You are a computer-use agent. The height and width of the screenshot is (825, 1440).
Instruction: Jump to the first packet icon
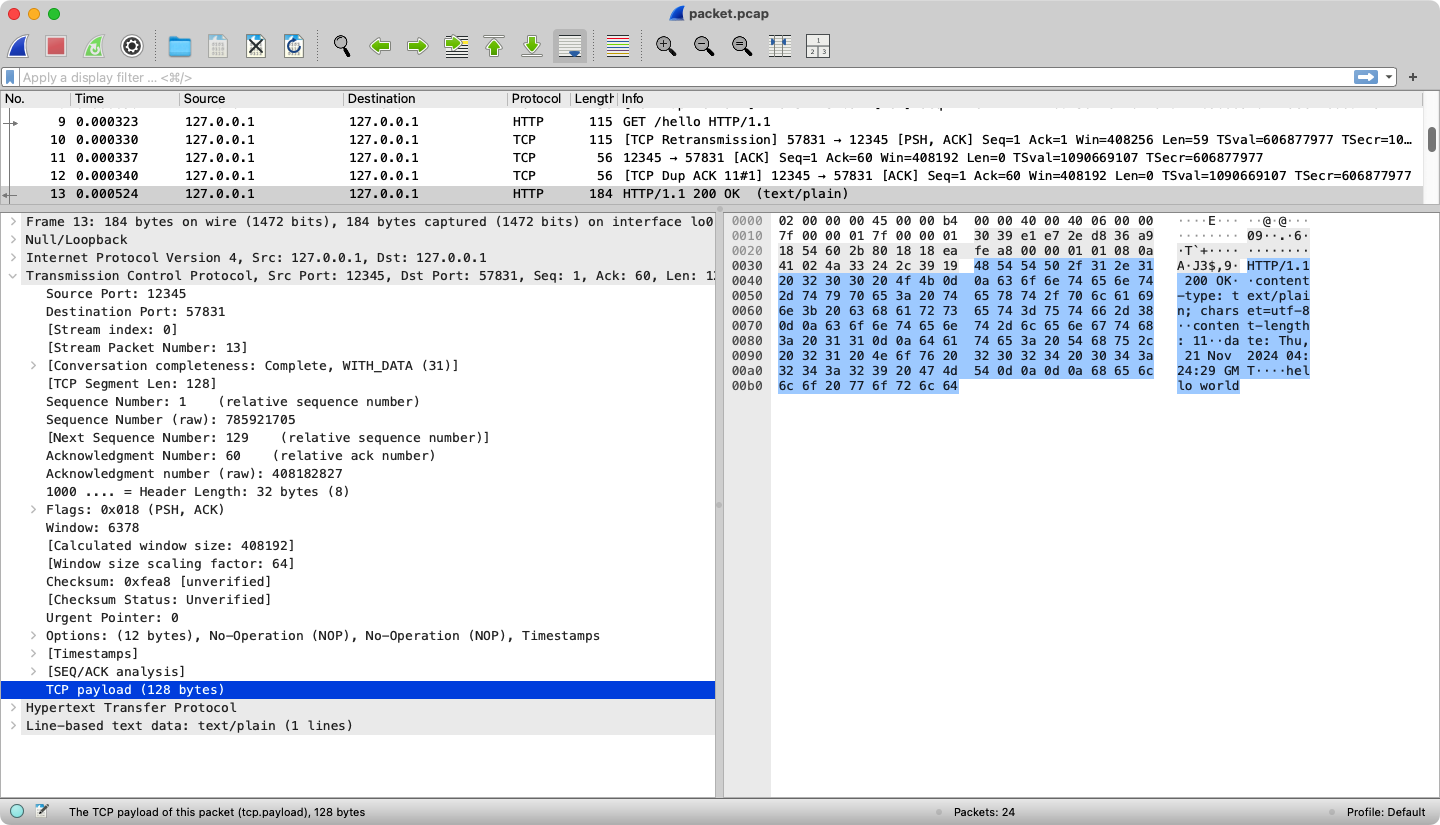tap(494, 46)
